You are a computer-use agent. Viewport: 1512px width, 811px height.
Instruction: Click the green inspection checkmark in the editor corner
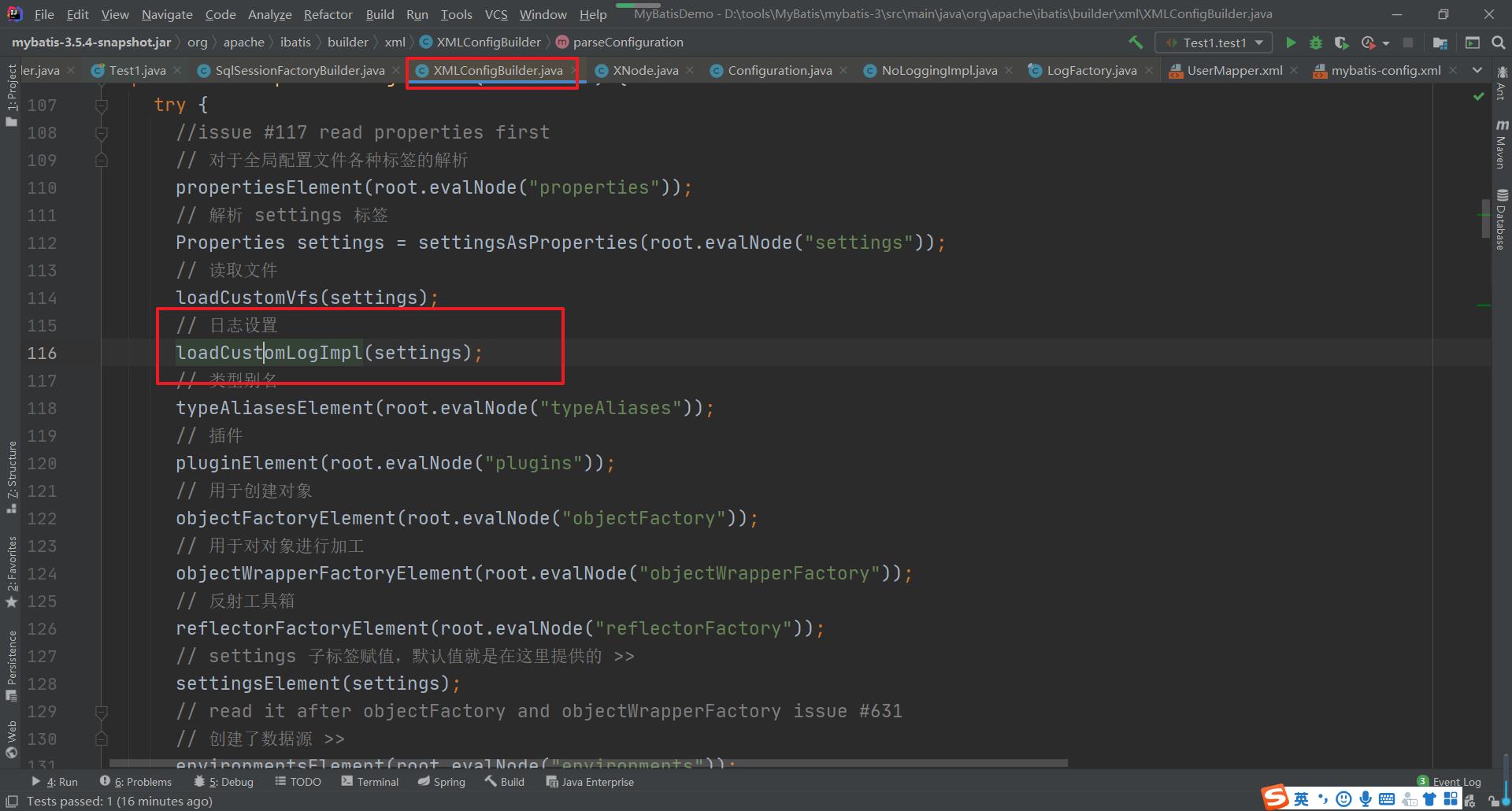(x=1478, y=96)
